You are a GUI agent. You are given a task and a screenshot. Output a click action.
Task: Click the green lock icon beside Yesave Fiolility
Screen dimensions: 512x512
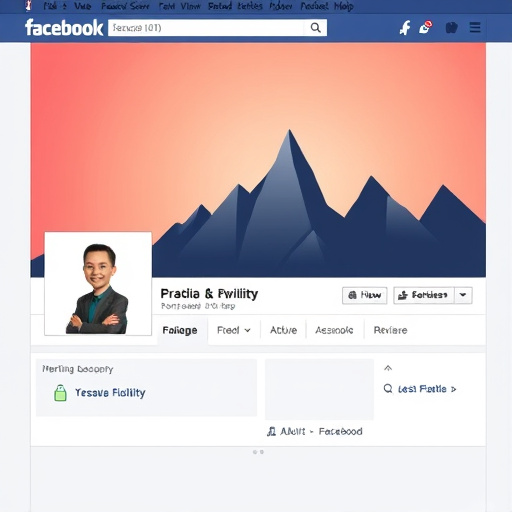pyautogui.click(x=60, y=393)
